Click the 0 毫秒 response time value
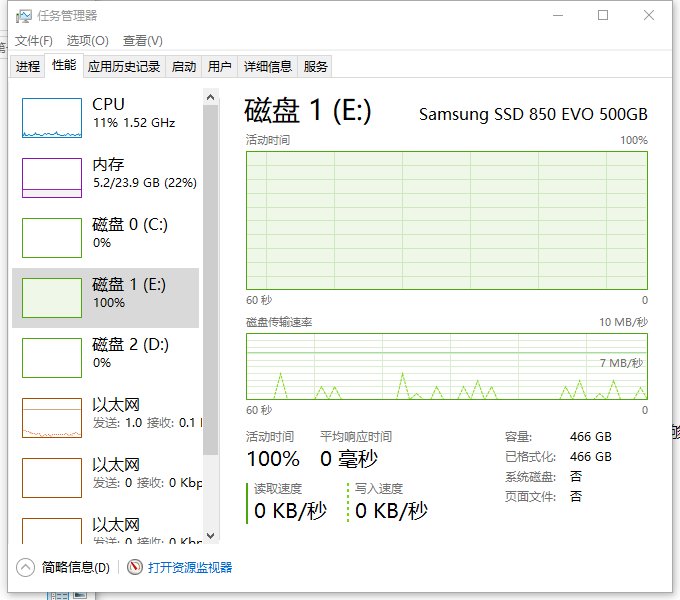 (x=349, y=459)
